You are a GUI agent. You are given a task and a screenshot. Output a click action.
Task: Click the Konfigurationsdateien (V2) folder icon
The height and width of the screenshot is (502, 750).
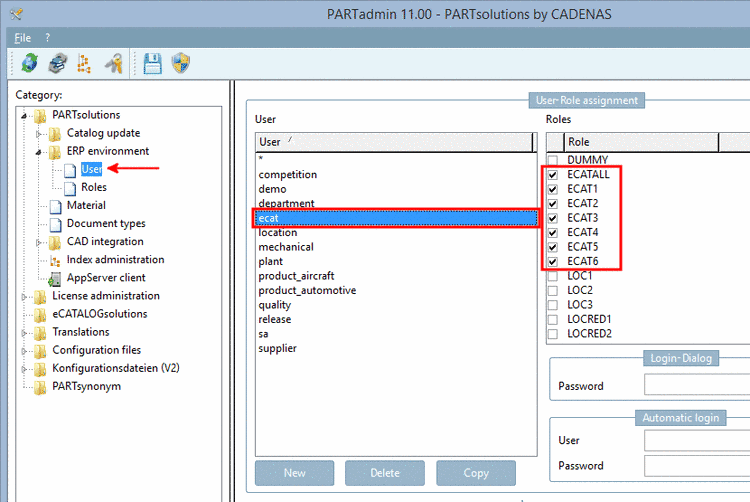(40, 369)
